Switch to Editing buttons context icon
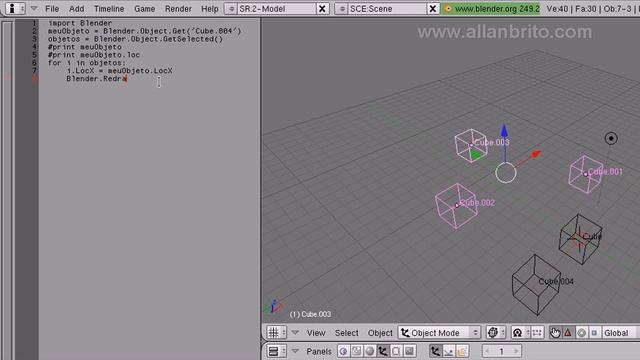This screenshot has height=360, width=640. click(x=396, y=351)
